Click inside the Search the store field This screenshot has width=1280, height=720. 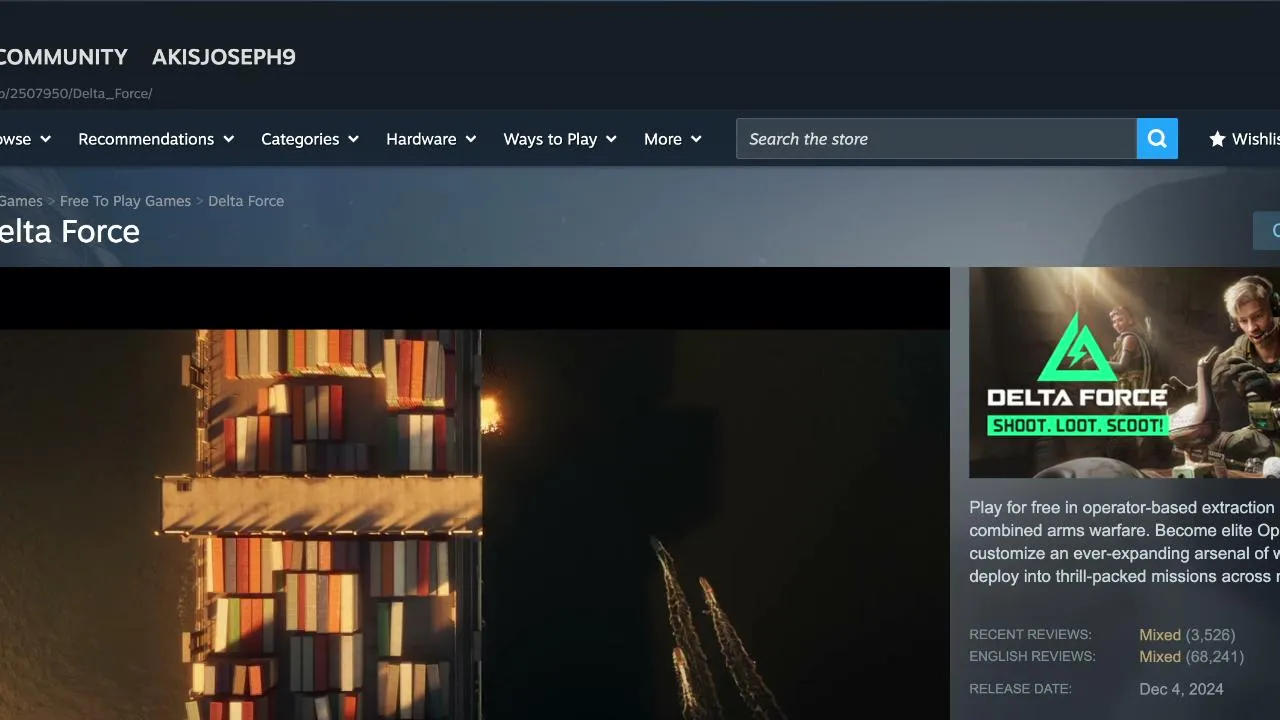click(x=936, y=139)
